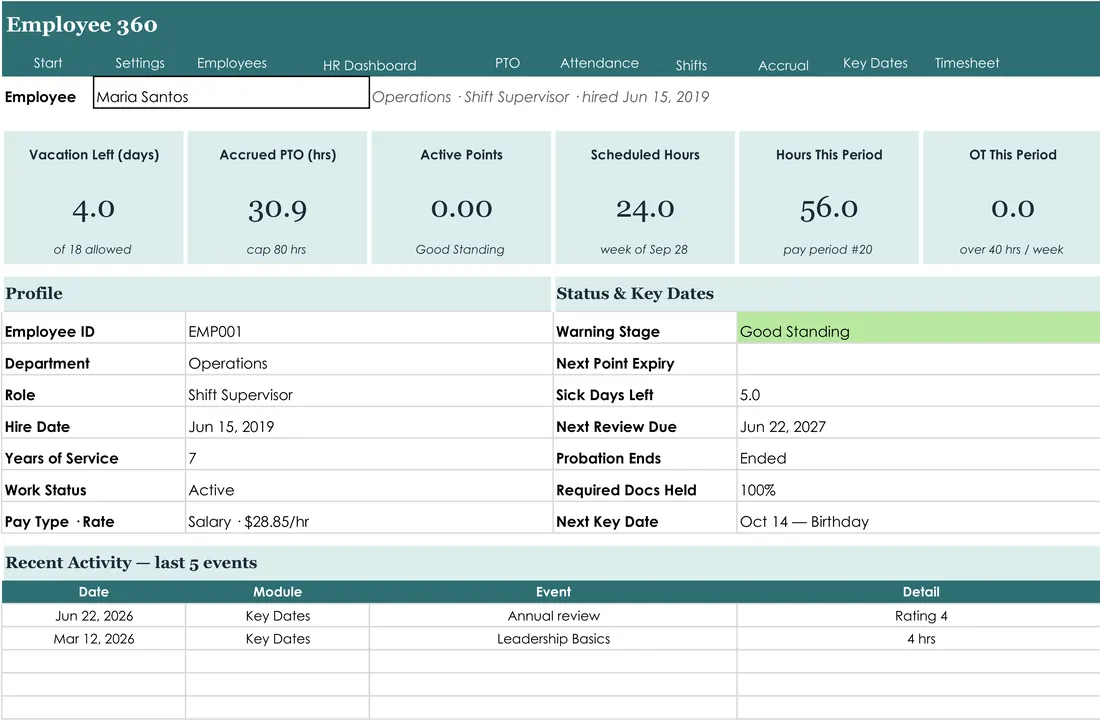Click the Scheduled Hours 24.0 value

click(645, 208)
